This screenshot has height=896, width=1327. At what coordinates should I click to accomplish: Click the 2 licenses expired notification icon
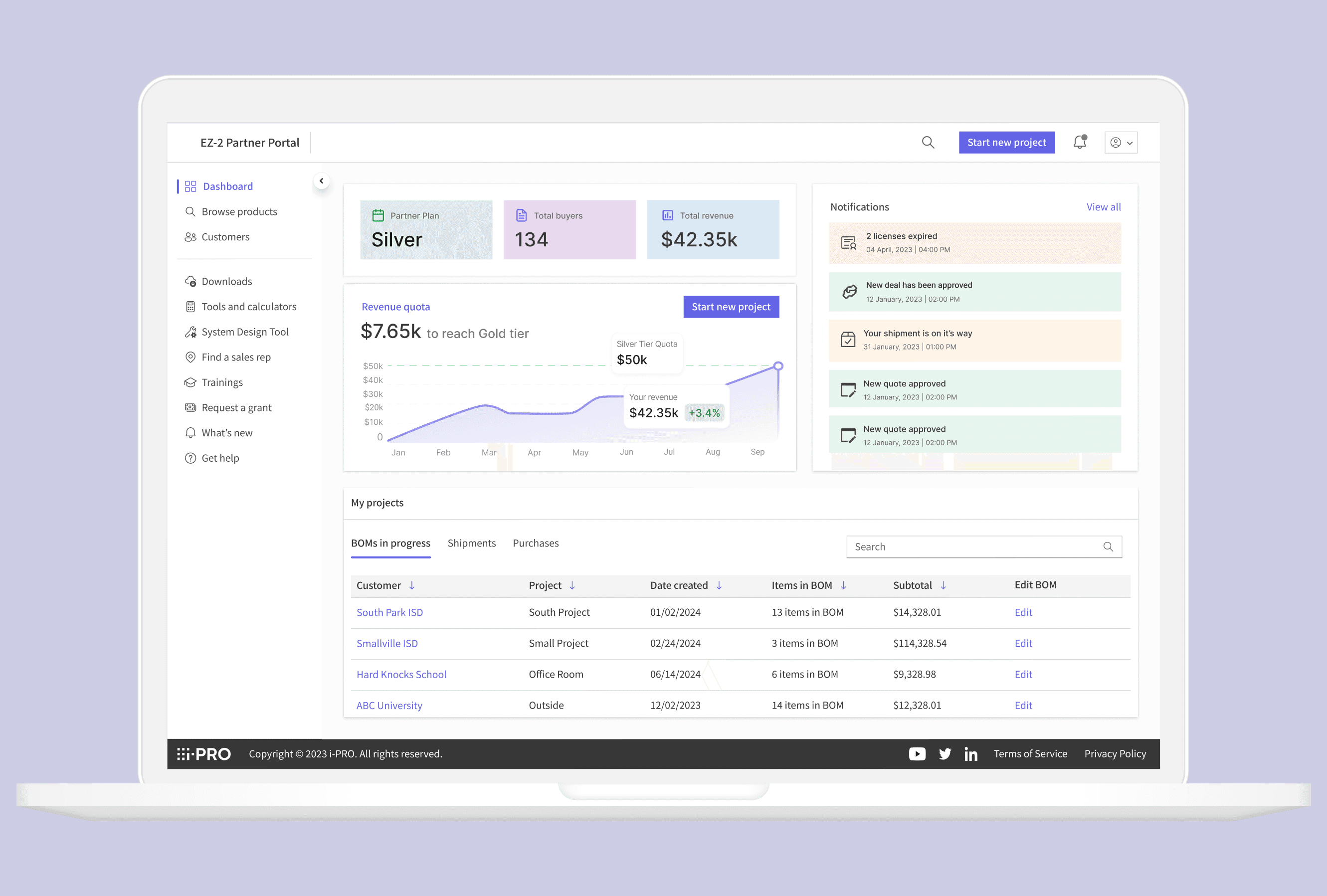click(848, 243)
